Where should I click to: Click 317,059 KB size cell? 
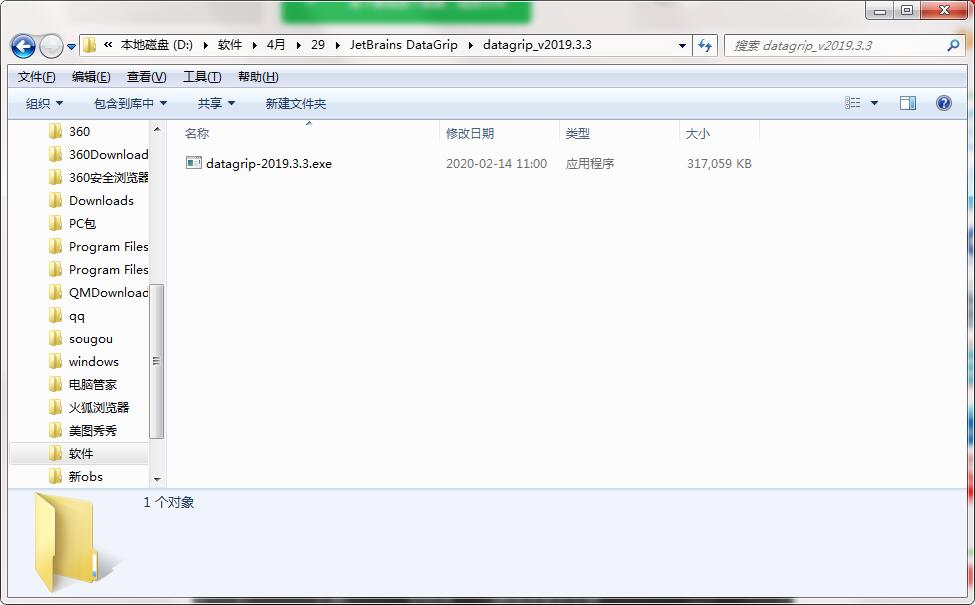pos(719,164)
